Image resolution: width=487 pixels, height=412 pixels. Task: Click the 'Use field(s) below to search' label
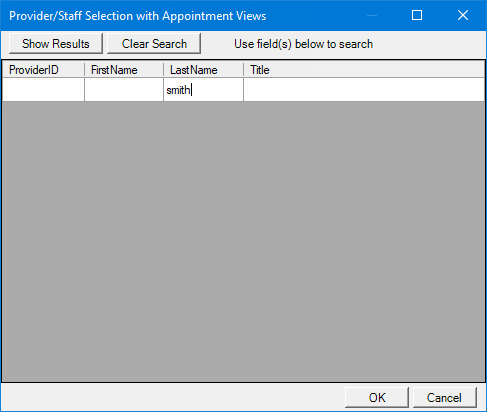point(303,44)
